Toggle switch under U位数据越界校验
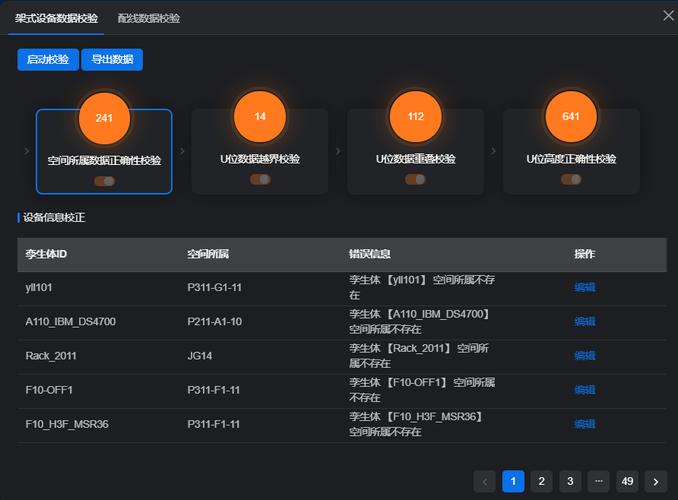 coord(260,179)
